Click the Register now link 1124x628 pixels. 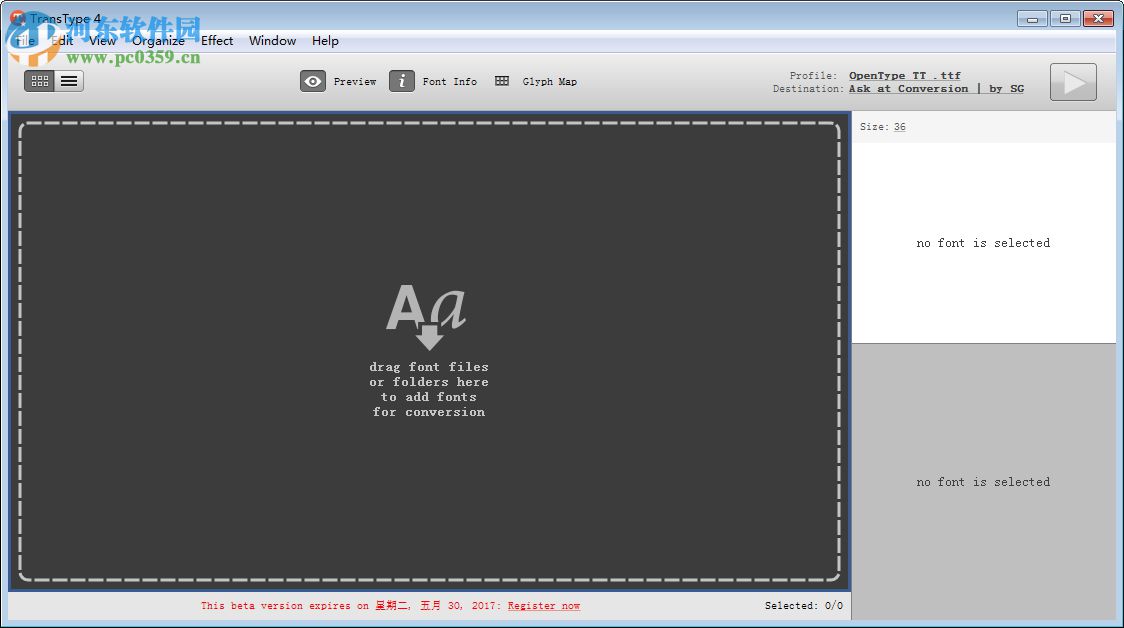tap(543, 605)
